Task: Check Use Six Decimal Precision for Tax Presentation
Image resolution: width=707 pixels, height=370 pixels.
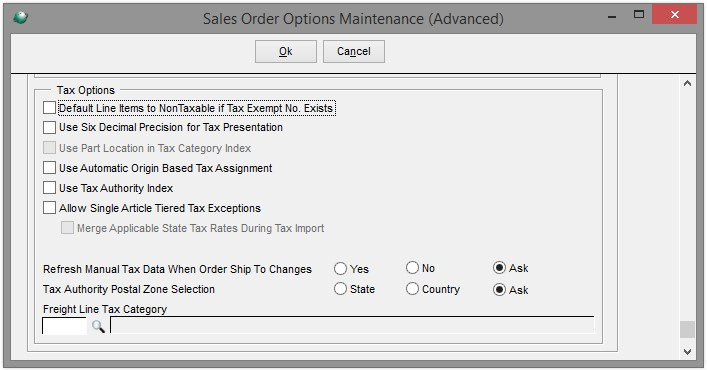Action: 49,128
